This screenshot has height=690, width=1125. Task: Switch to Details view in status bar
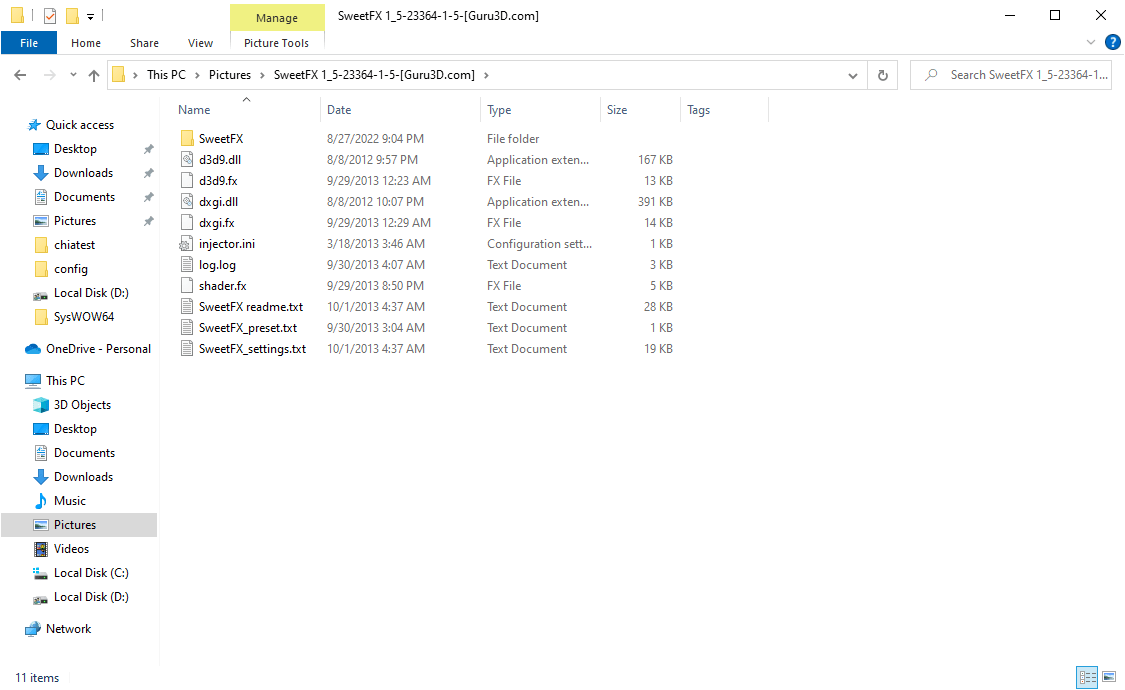1087,676
